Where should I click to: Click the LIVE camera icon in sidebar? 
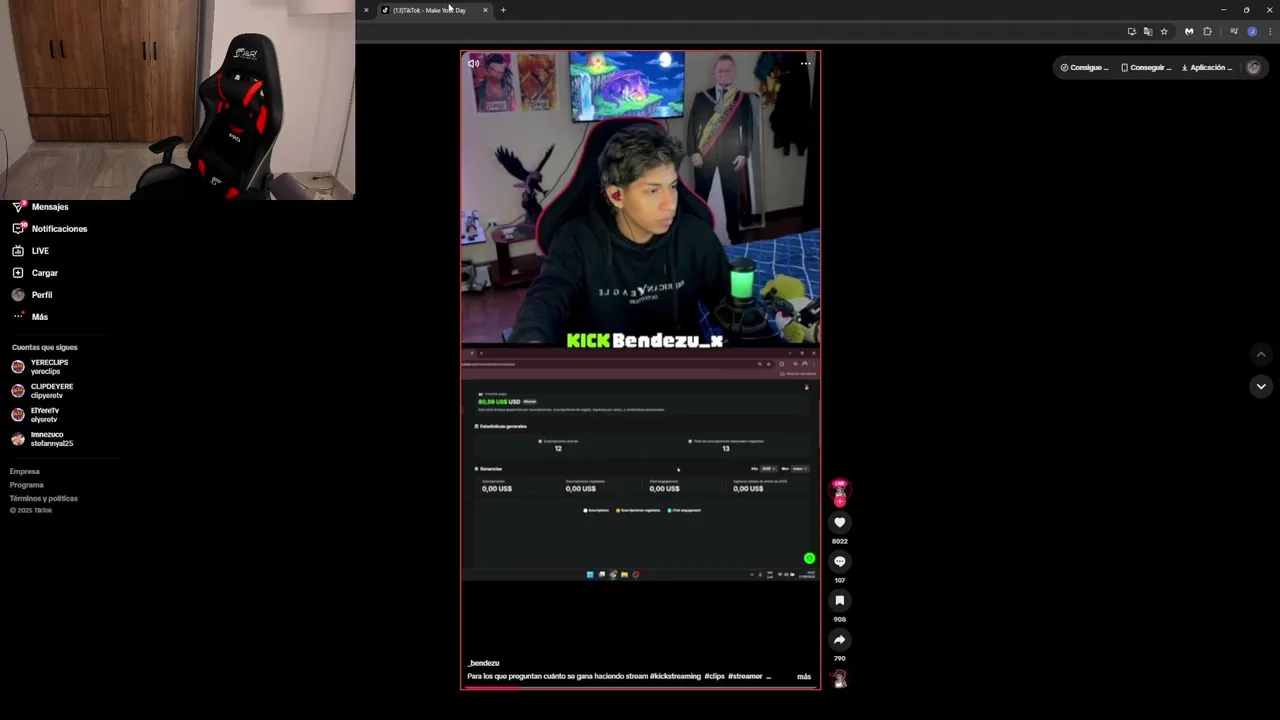(x=18, y=251)
